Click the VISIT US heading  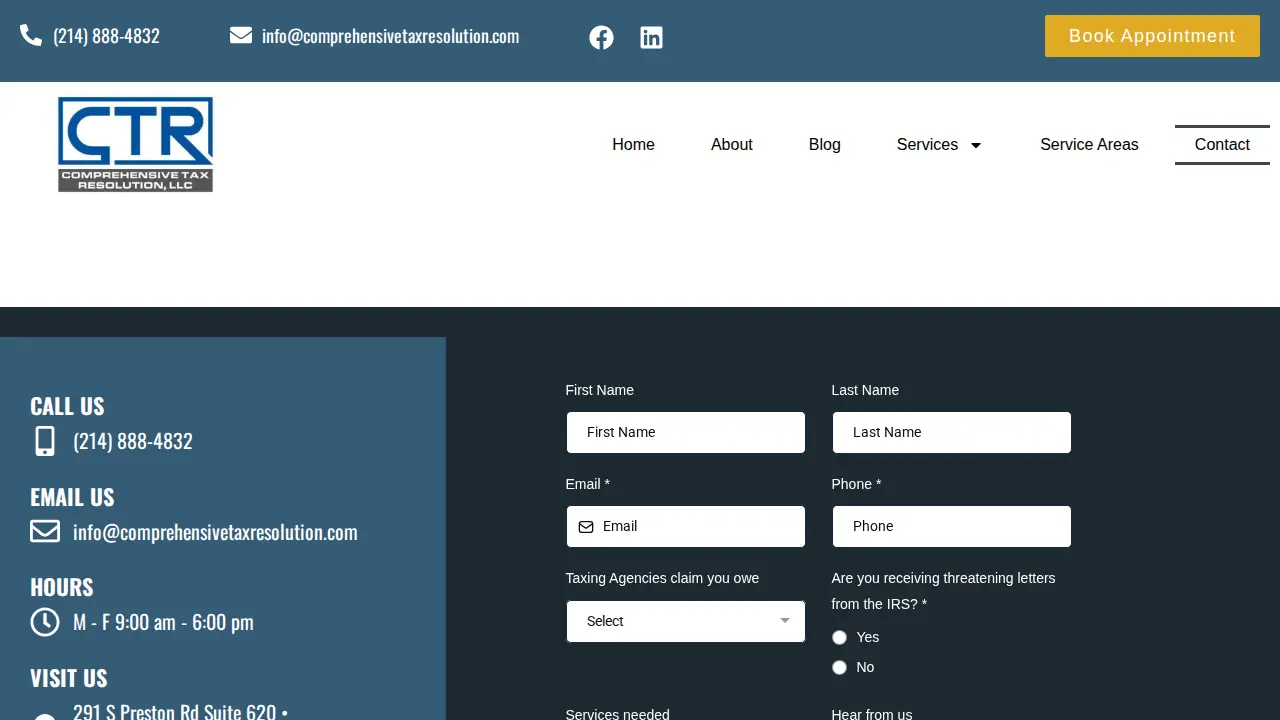pyautogui.click(x=69, y=678)
